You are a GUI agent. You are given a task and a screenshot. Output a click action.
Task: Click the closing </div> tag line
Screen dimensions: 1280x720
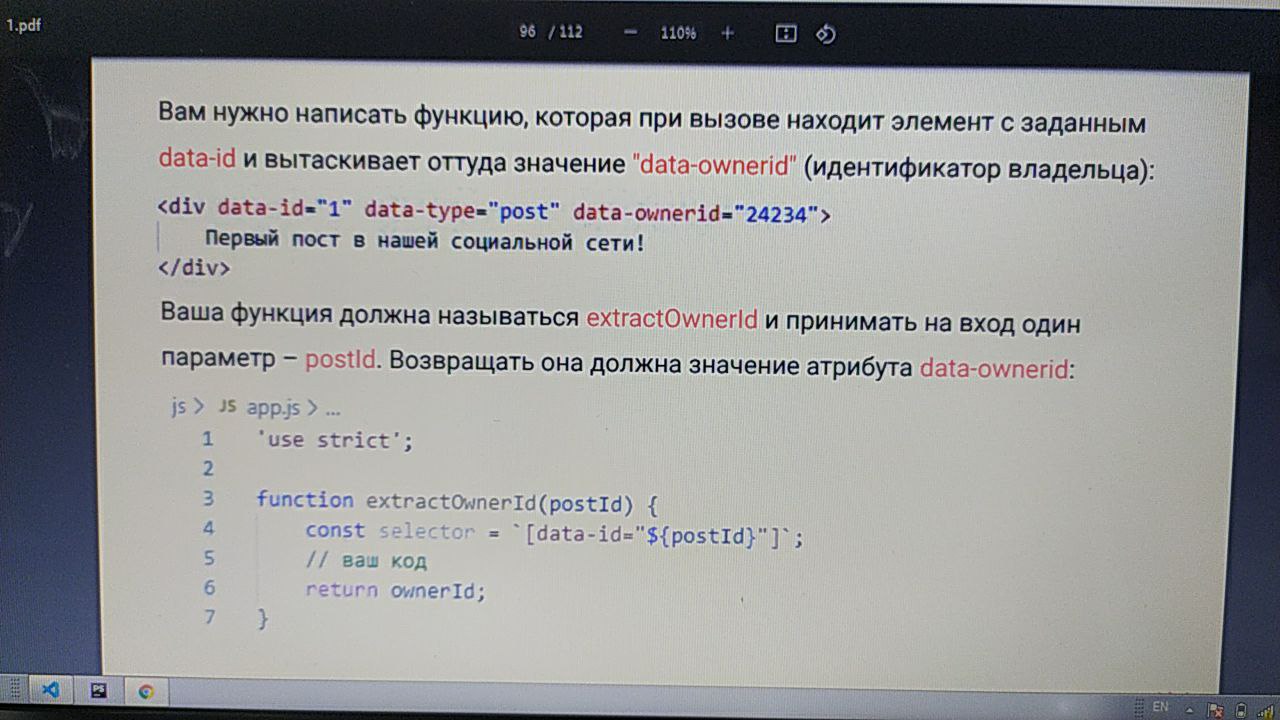tap(193, 268)
